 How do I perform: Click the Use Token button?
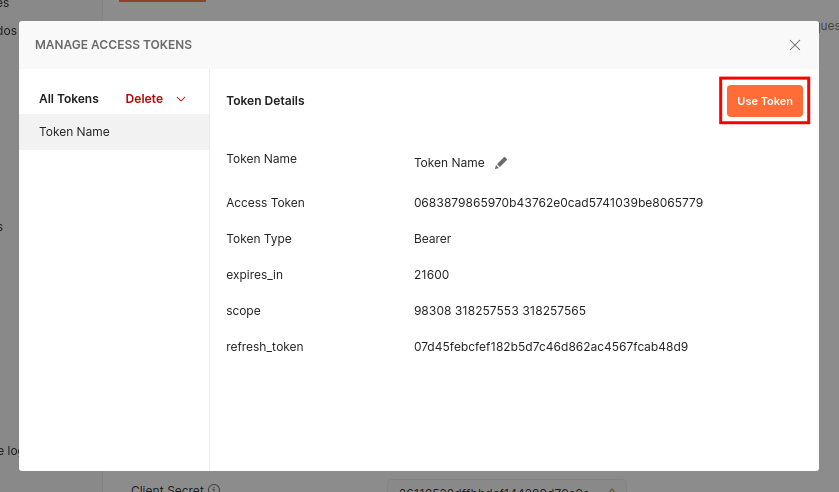(x=764, y=101)
